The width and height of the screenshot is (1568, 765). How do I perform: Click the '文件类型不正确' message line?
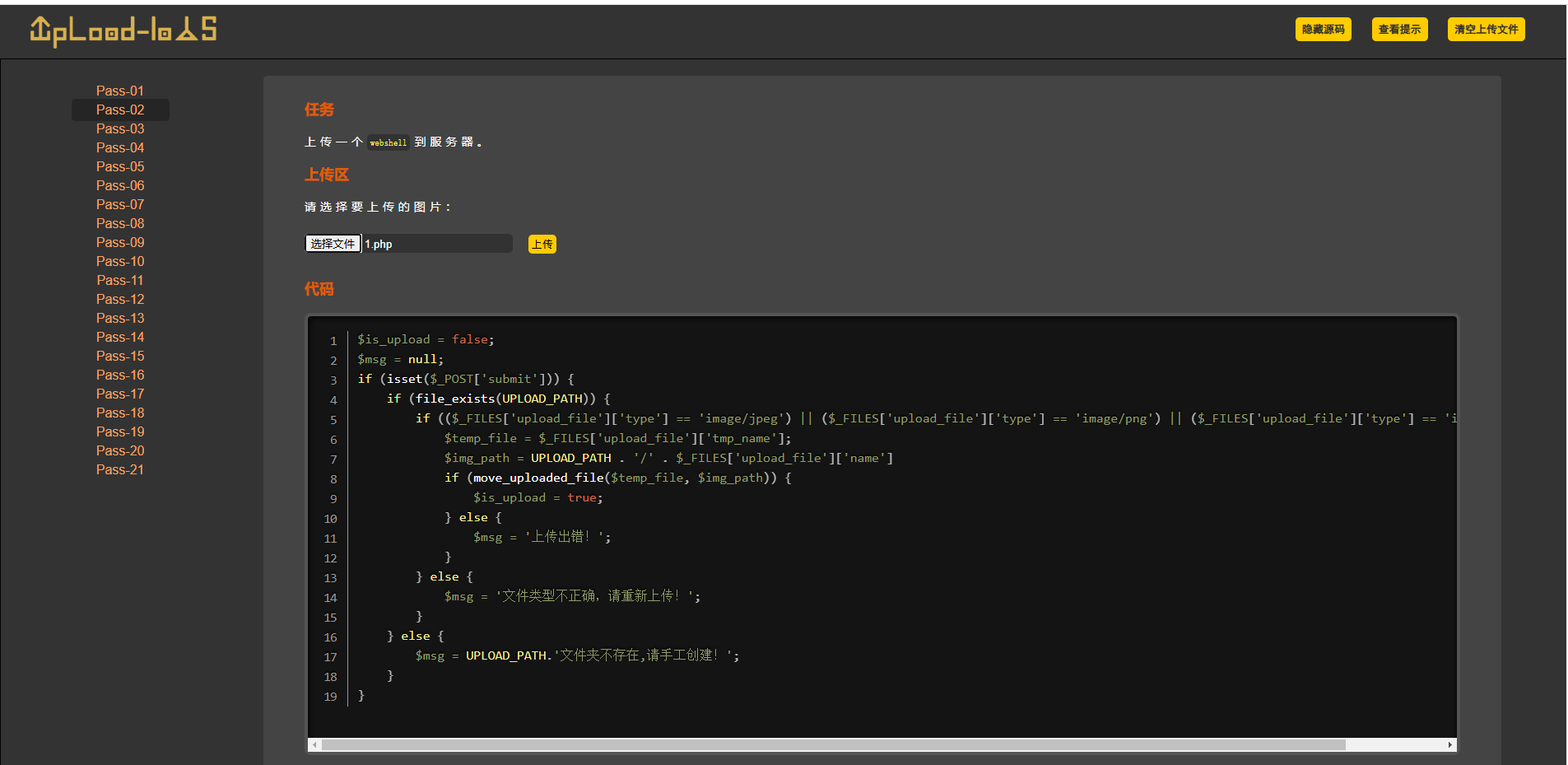coord(572,596)
